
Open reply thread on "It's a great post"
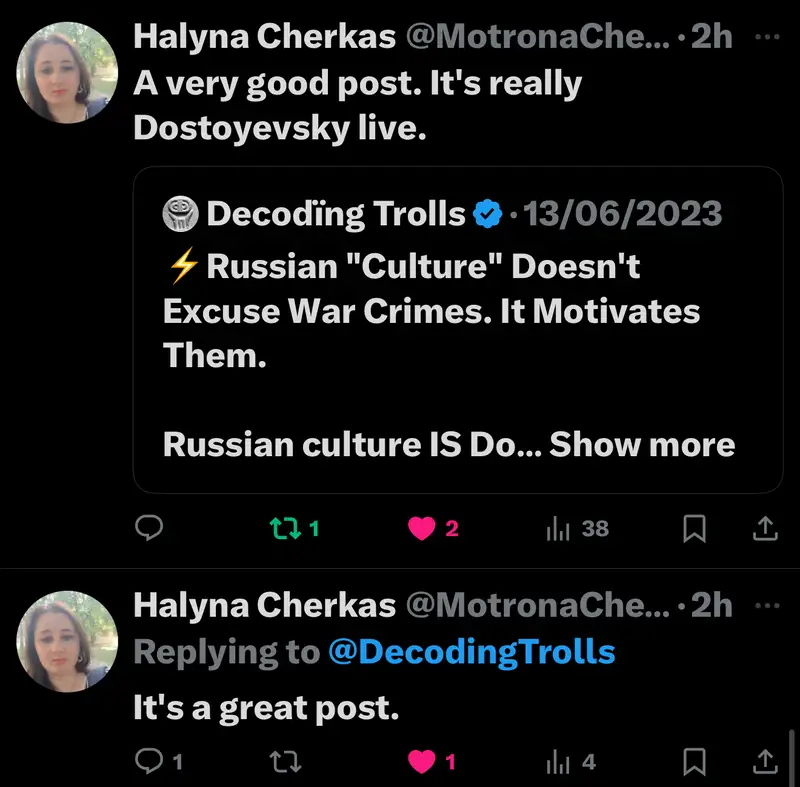149,762
